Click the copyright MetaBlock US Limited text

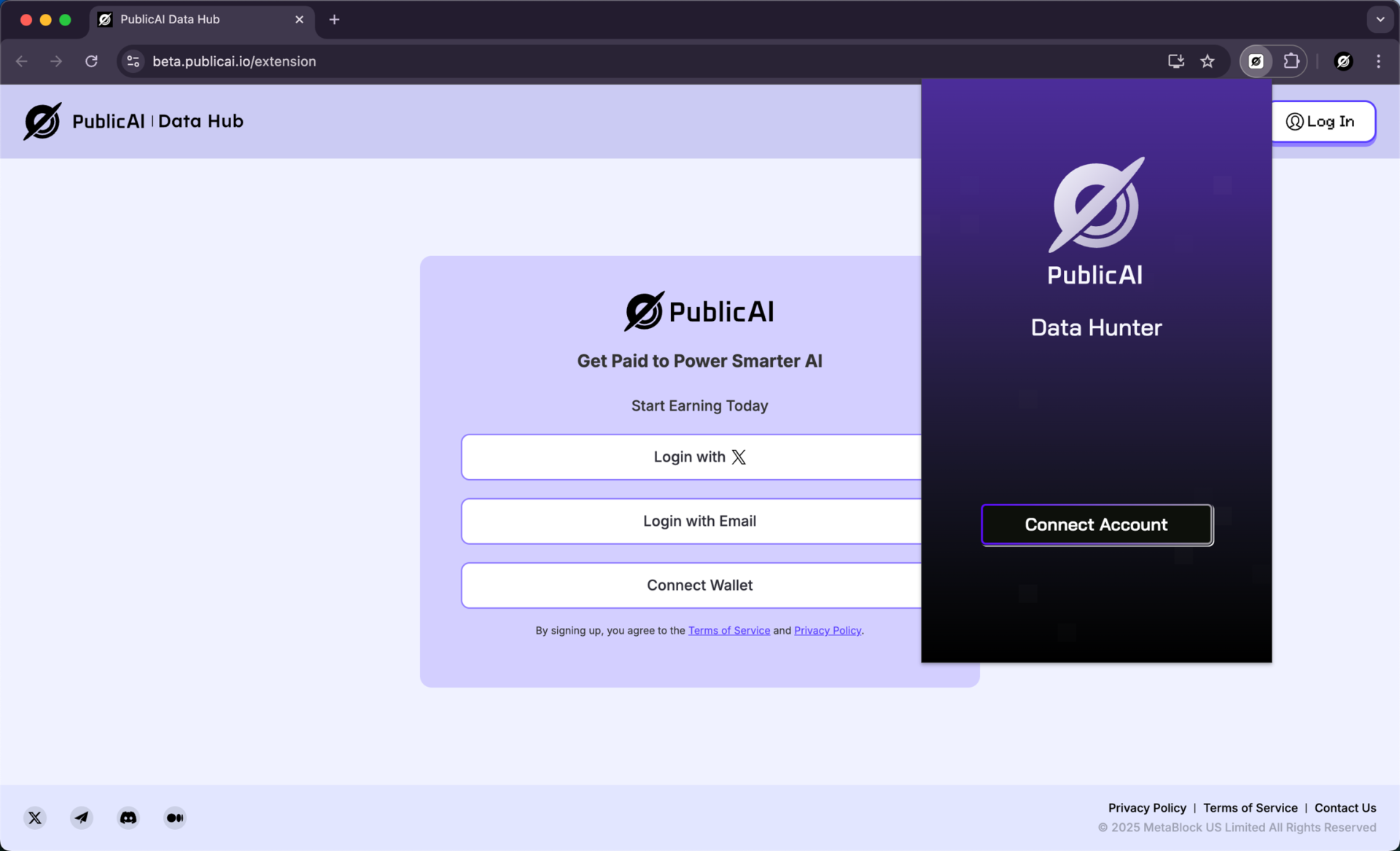click(1237, 828)
